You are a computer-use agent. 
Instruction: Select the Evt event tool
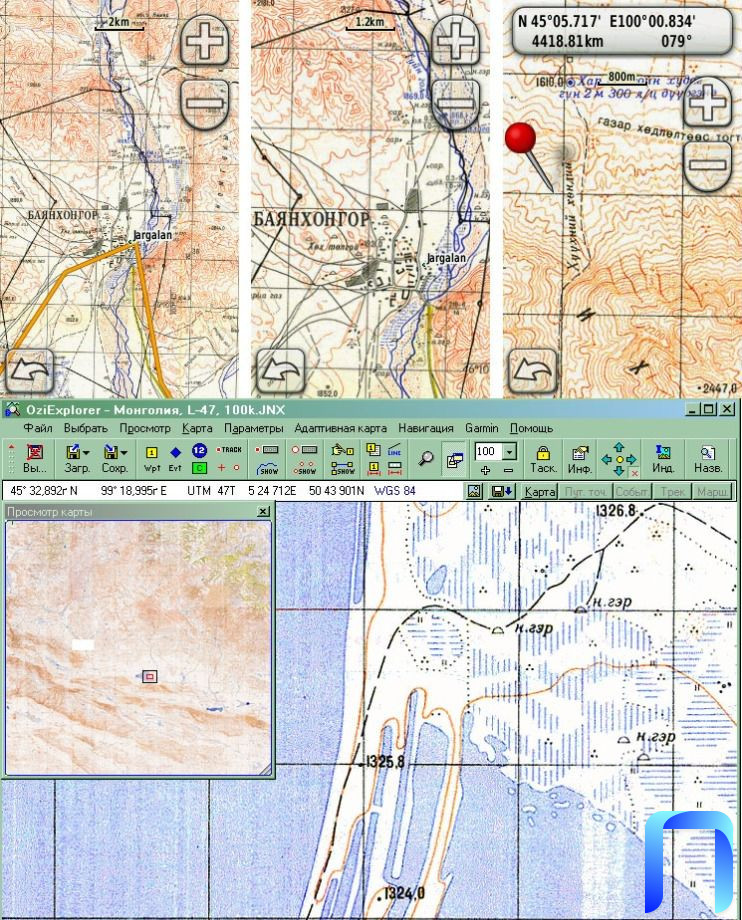175,458
